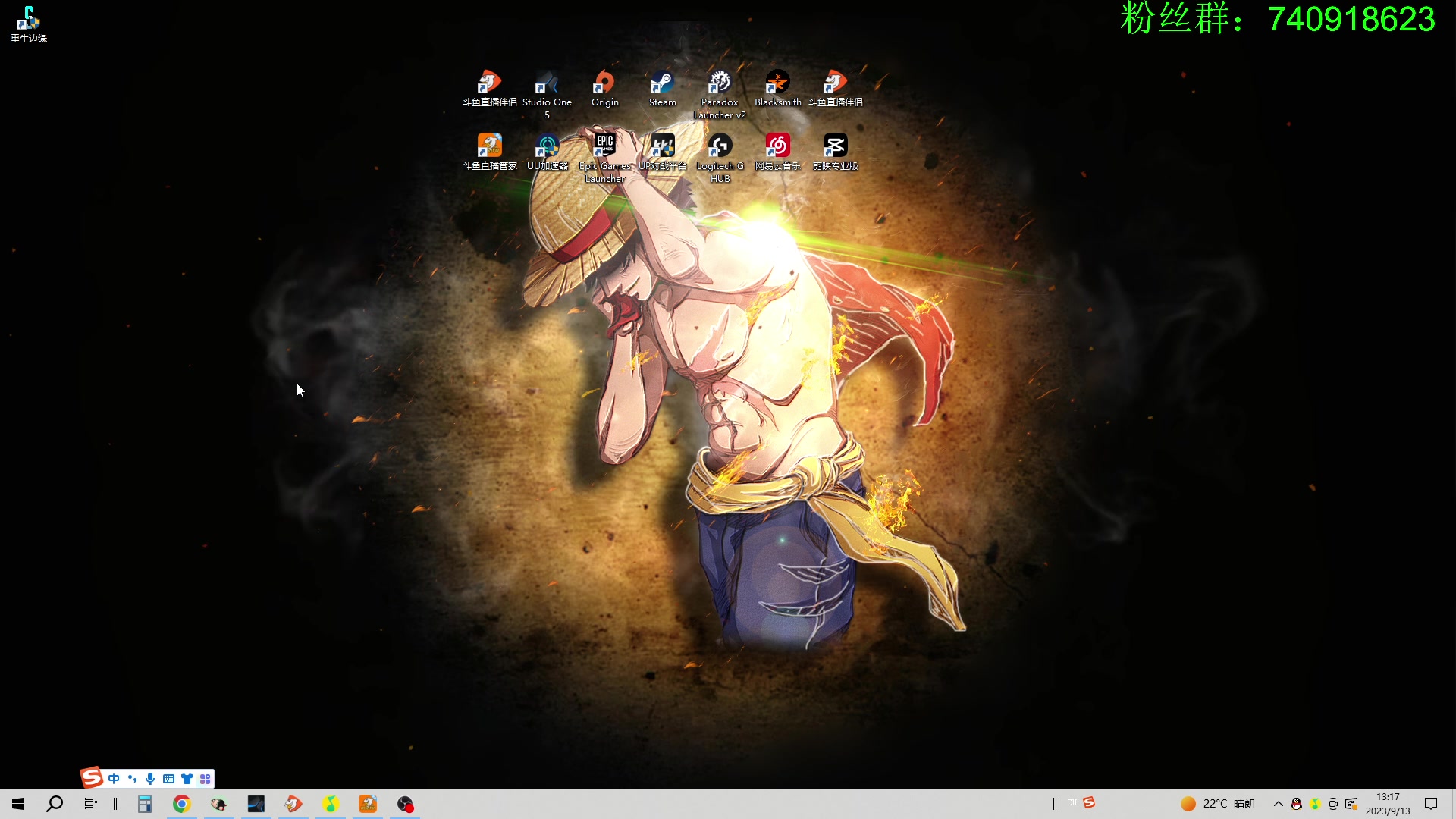Select the Origin desktop icon
The image size is (1456, 819).
pyautogui.click(x=604, y=89)
